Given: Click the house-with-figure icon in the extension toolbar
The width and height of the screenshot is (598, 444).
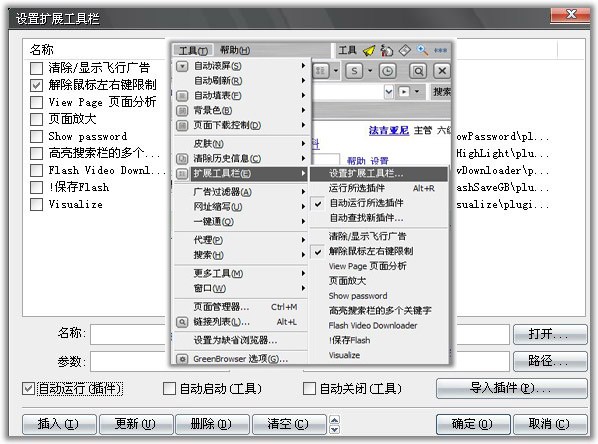Looking at the screenshot, I should (x=387, y=50).
